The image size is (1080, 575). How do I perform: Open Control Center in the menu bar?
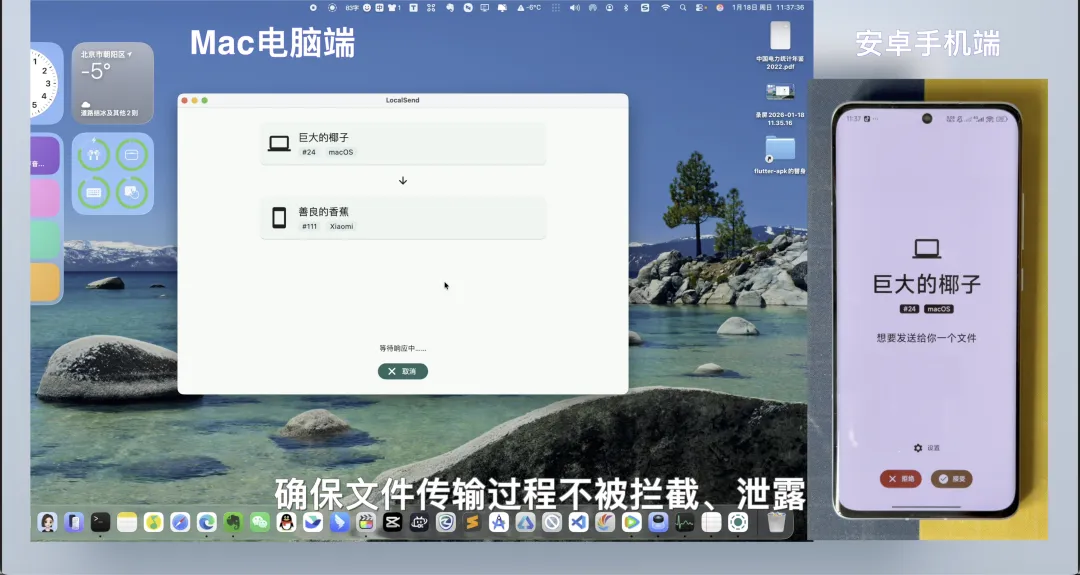pos(701,8)
